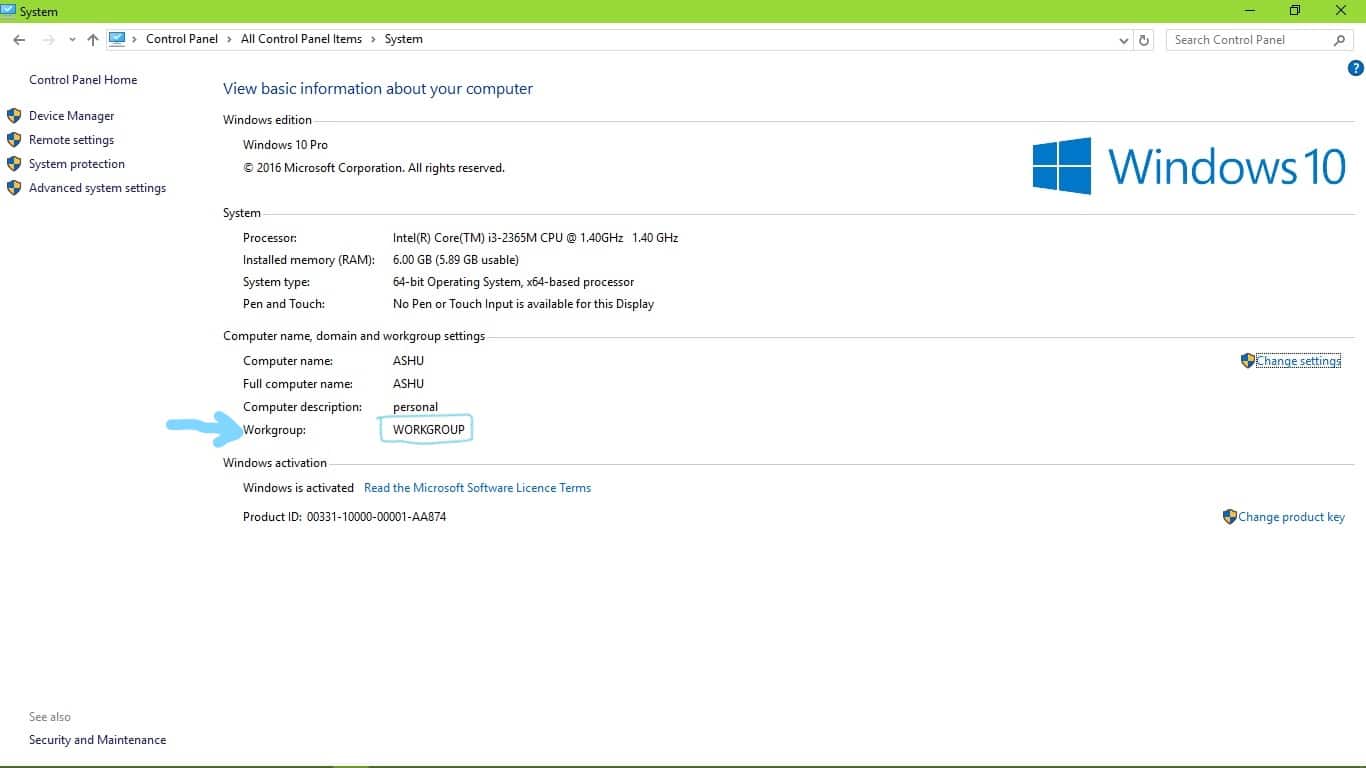
Task: Click the WORKGROUP value
Action: point(428,430)
